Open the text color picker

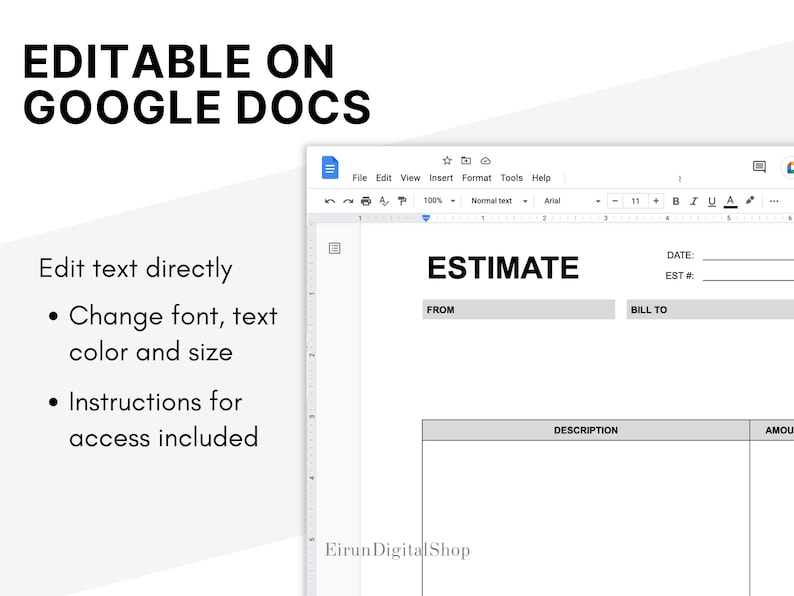[730, 201]
